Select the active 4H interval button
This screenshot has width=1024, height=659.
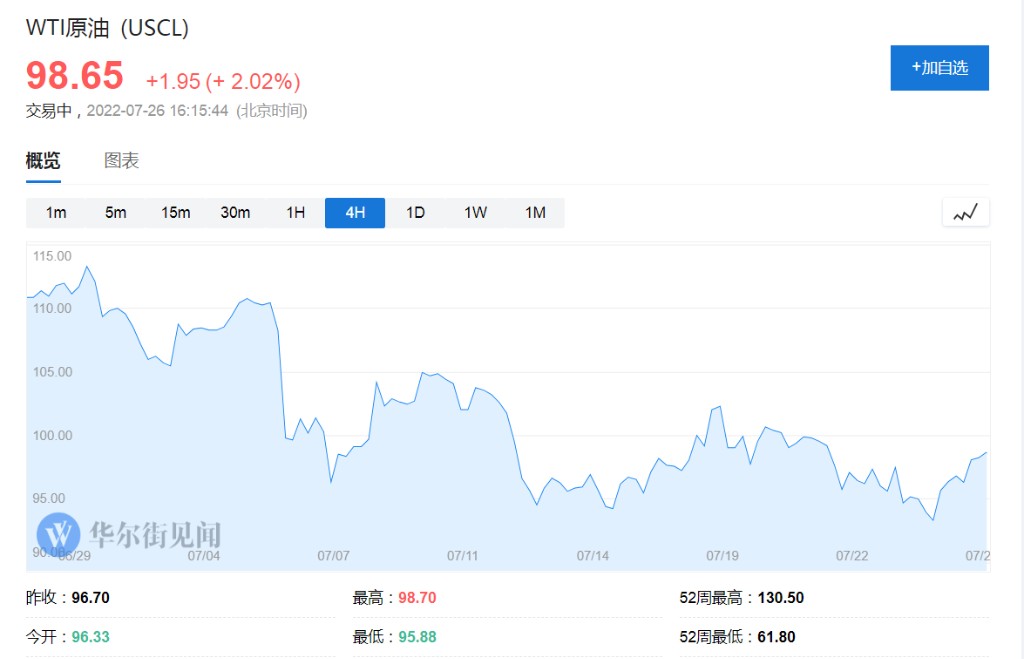(x=355, y=212)
